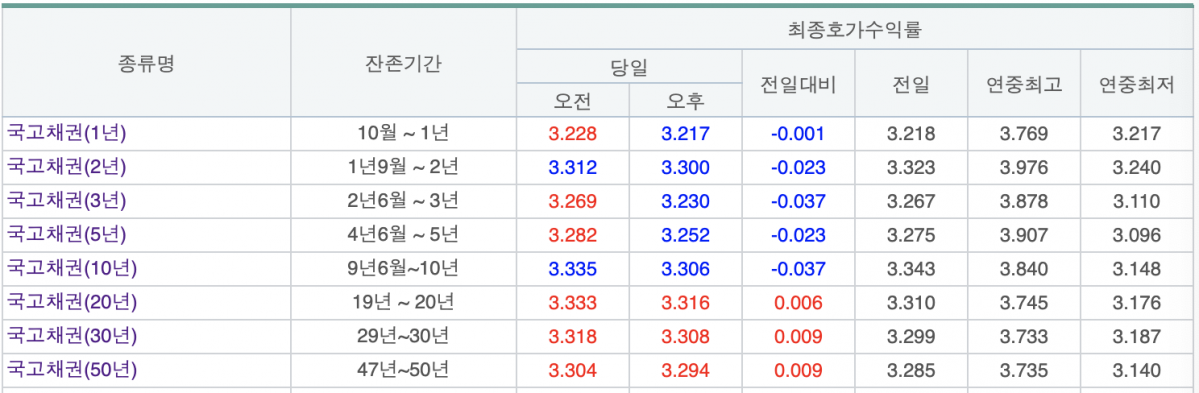Click afternoon yield 3.294
The height and width of the screenshot is (393, 1199).
click(x=686, y=370)
